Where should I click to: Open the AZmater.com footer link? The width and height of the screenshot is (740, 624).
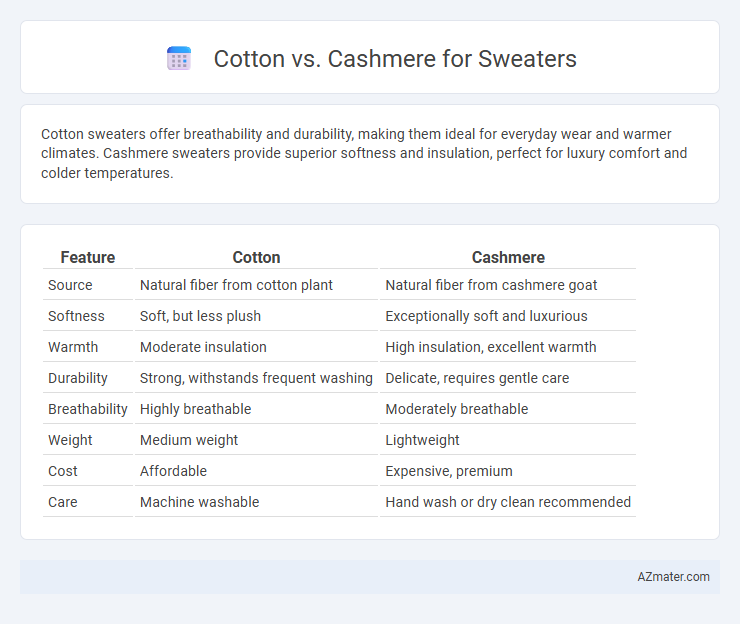[673, 577]
